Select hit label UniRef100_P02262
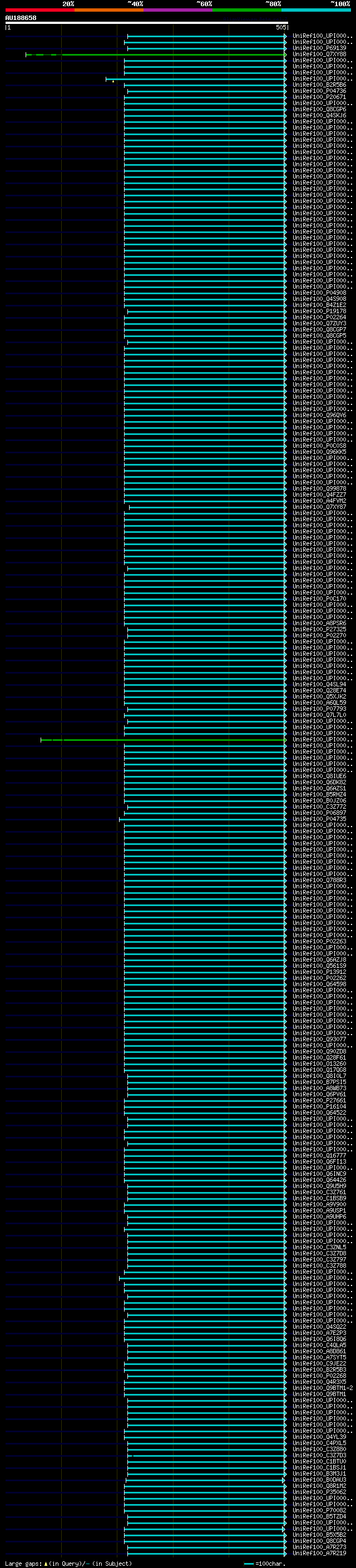This screenshot has height=1568, width=356. 319,977
